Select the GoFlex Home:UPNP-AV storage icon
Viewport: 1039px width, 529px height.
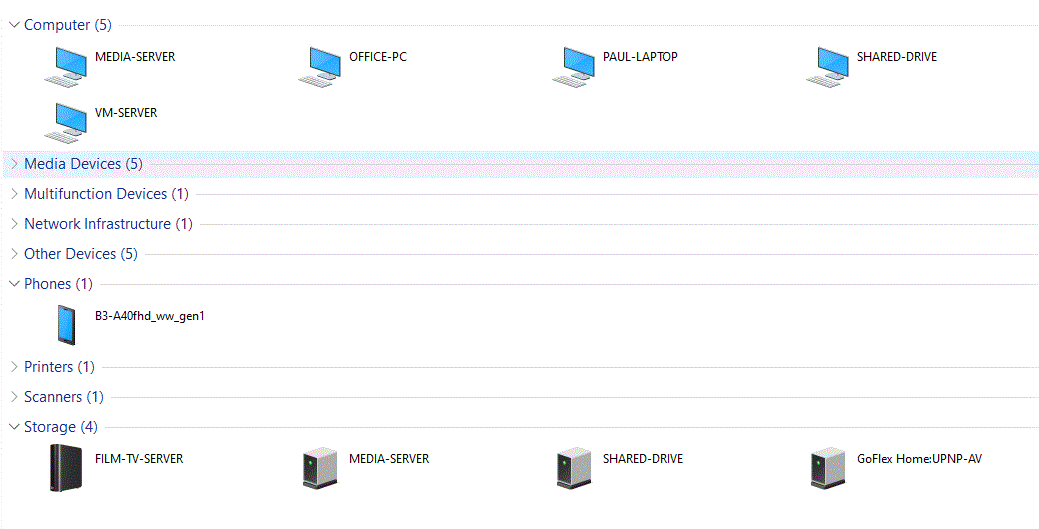(828, 468)
